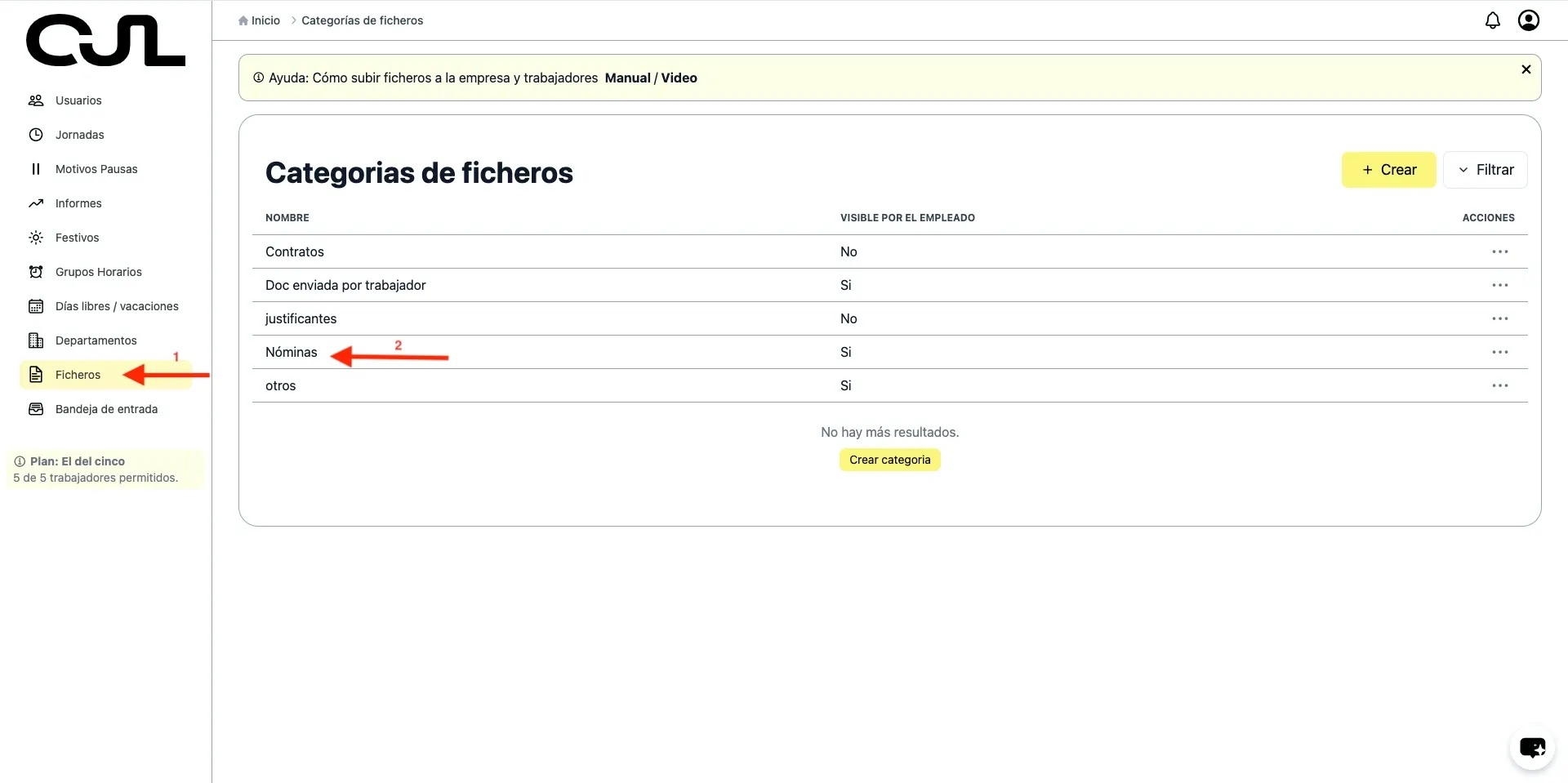The width and height of the screenshot is (1568, 783).
Task: Click the user profile avatar icon
Action: point(1528,20)
